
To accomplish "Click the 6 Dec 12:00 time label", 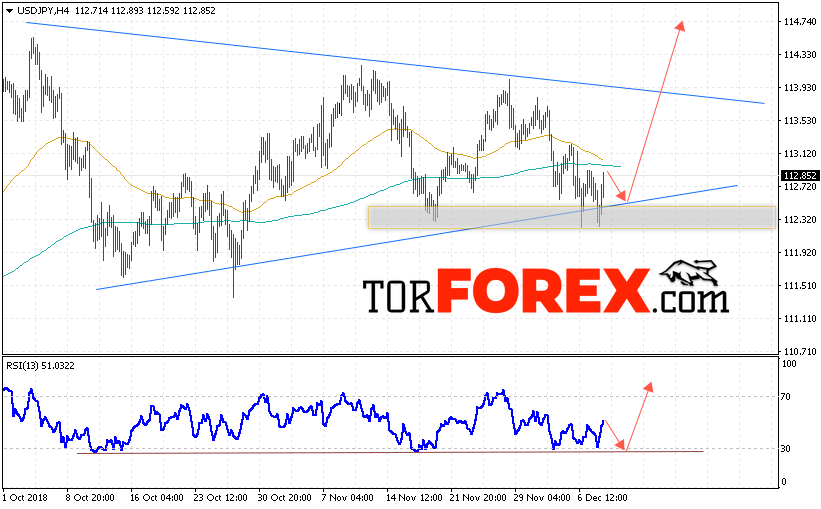I will click(603, 497).
